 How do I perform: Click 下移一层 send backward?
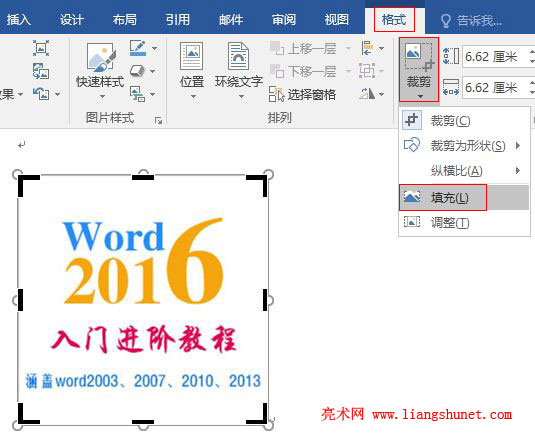point(303,71)
